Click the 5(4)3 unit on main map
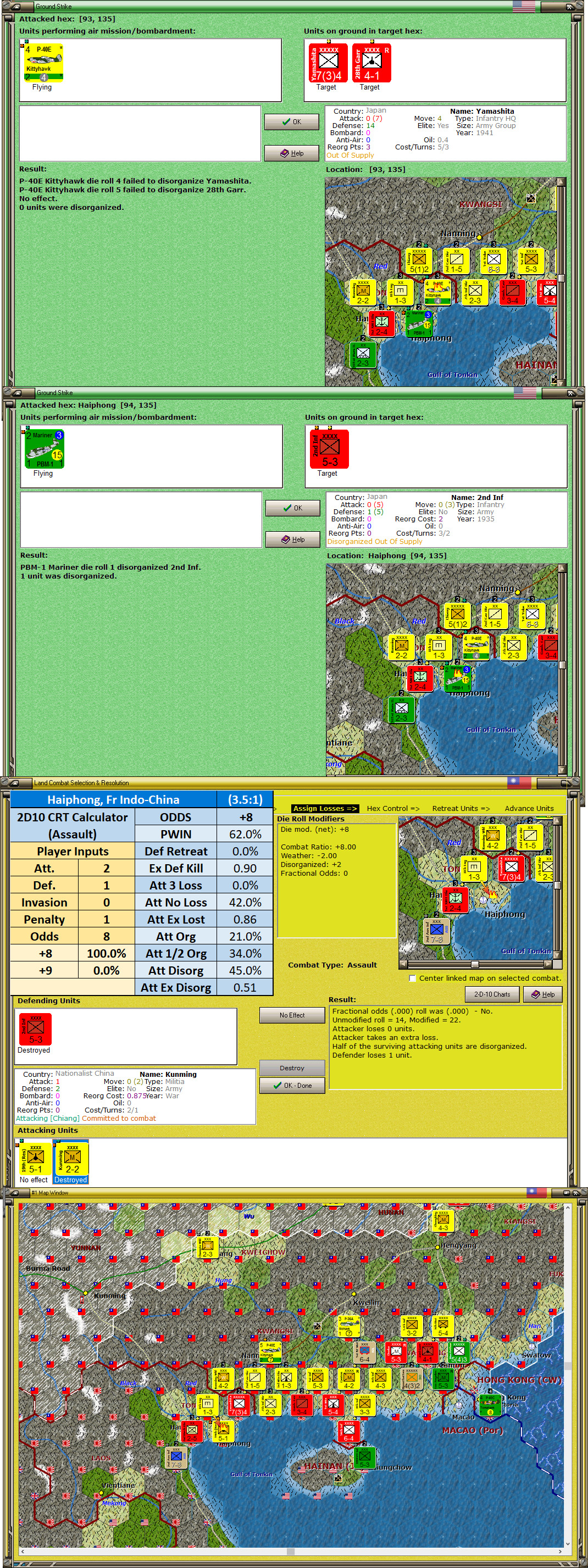The height and width of the screenshot is (1568, 588). 458,1353
